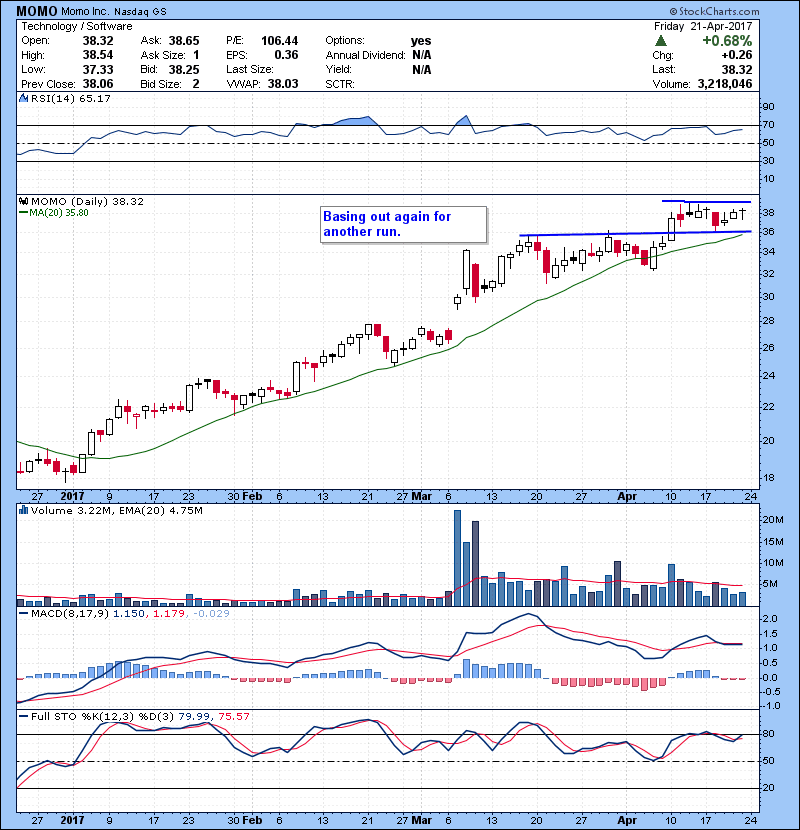Click the Full STO %K value 79.99
Screen dimensions: 800x830
(x=194, y=716)
